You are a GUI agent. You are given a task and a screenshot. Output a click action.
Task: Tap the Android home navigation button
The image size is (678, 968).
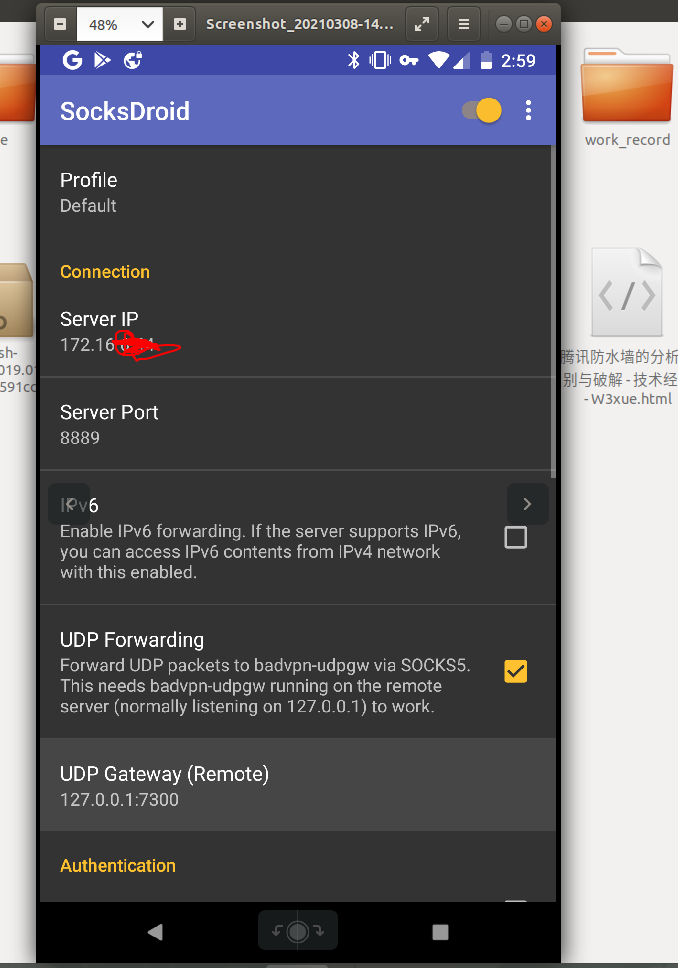coord(297,931)
